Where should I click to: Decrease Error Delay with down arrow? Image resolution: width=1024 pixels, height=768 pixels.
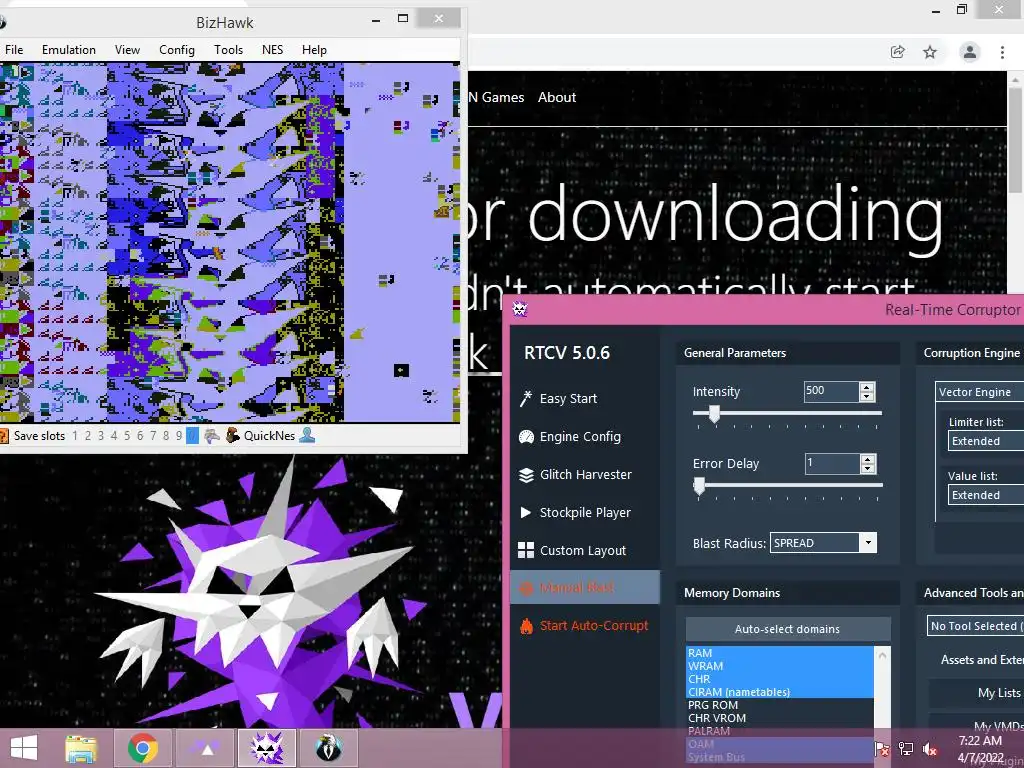click(x=867, y=468)
